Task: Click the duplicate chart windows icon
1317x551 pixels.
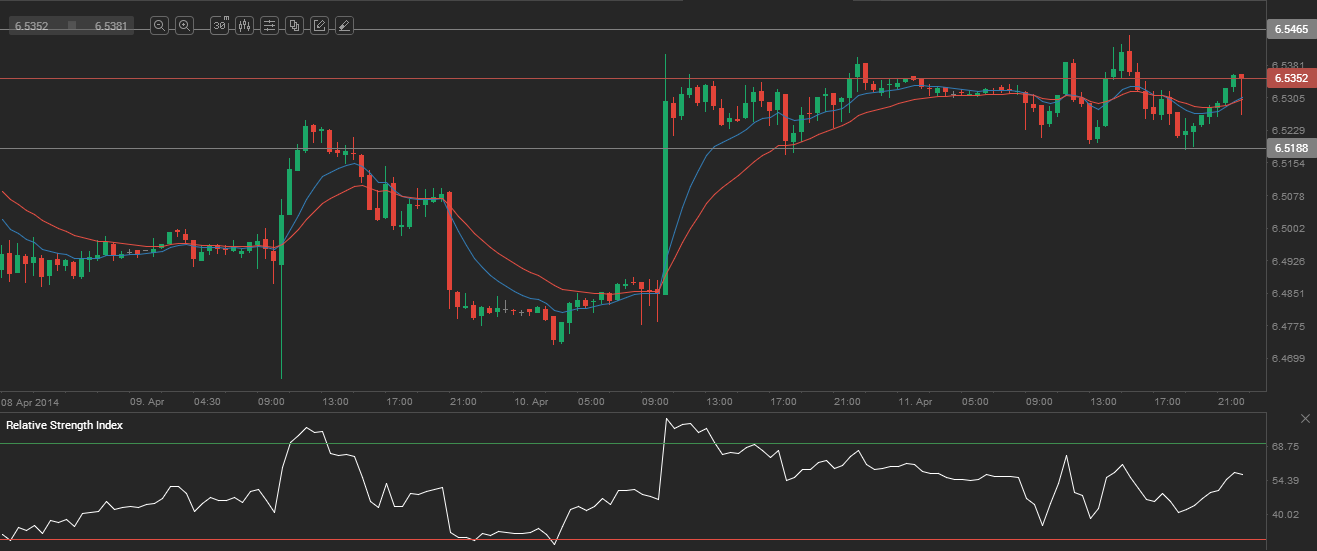Action: [x=294, y=26]
